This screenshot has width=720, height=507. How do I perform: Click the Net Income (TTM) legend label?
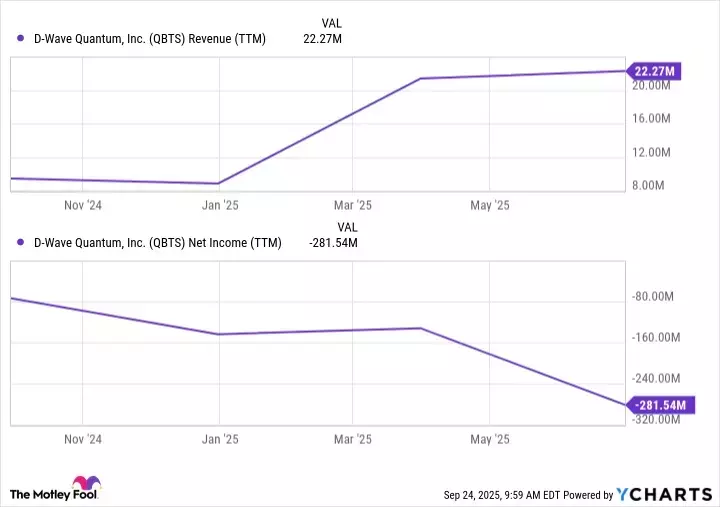(158, 242)
